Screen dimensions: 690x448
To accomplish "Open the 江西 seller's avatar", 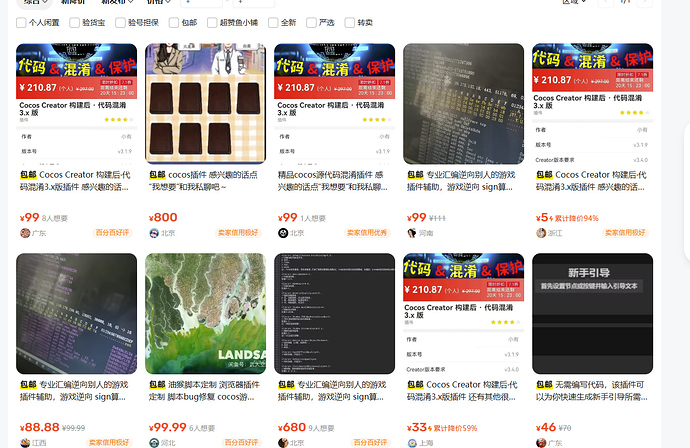I will 25,443.
